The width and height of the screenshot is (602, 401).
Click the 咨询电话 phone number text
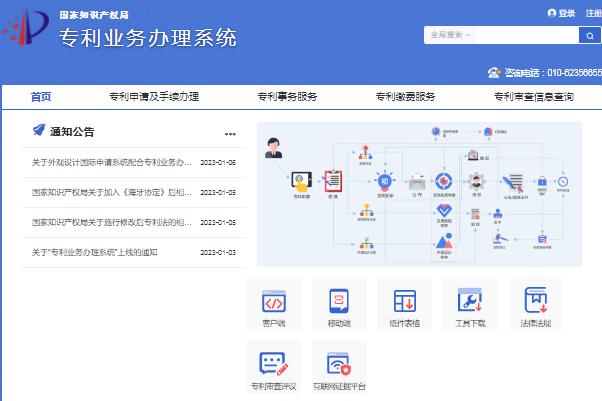(553, 73)
